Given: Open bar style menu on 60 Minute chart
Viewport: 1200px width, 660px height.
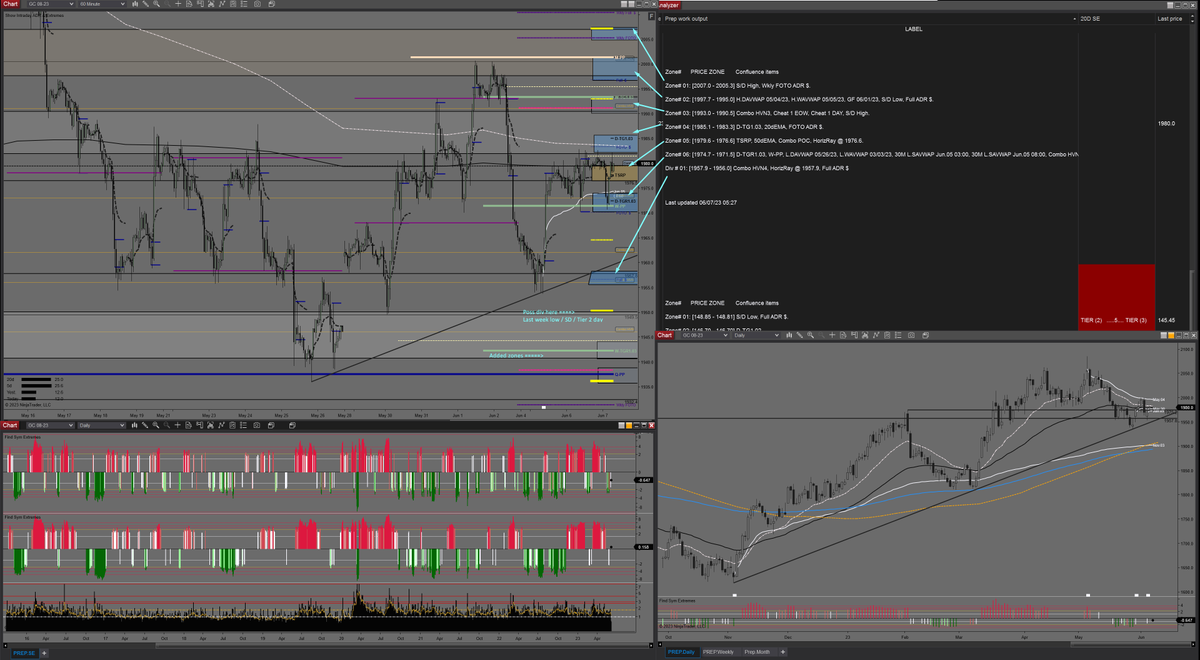Looking at the screenshot, I should point(135,4).
